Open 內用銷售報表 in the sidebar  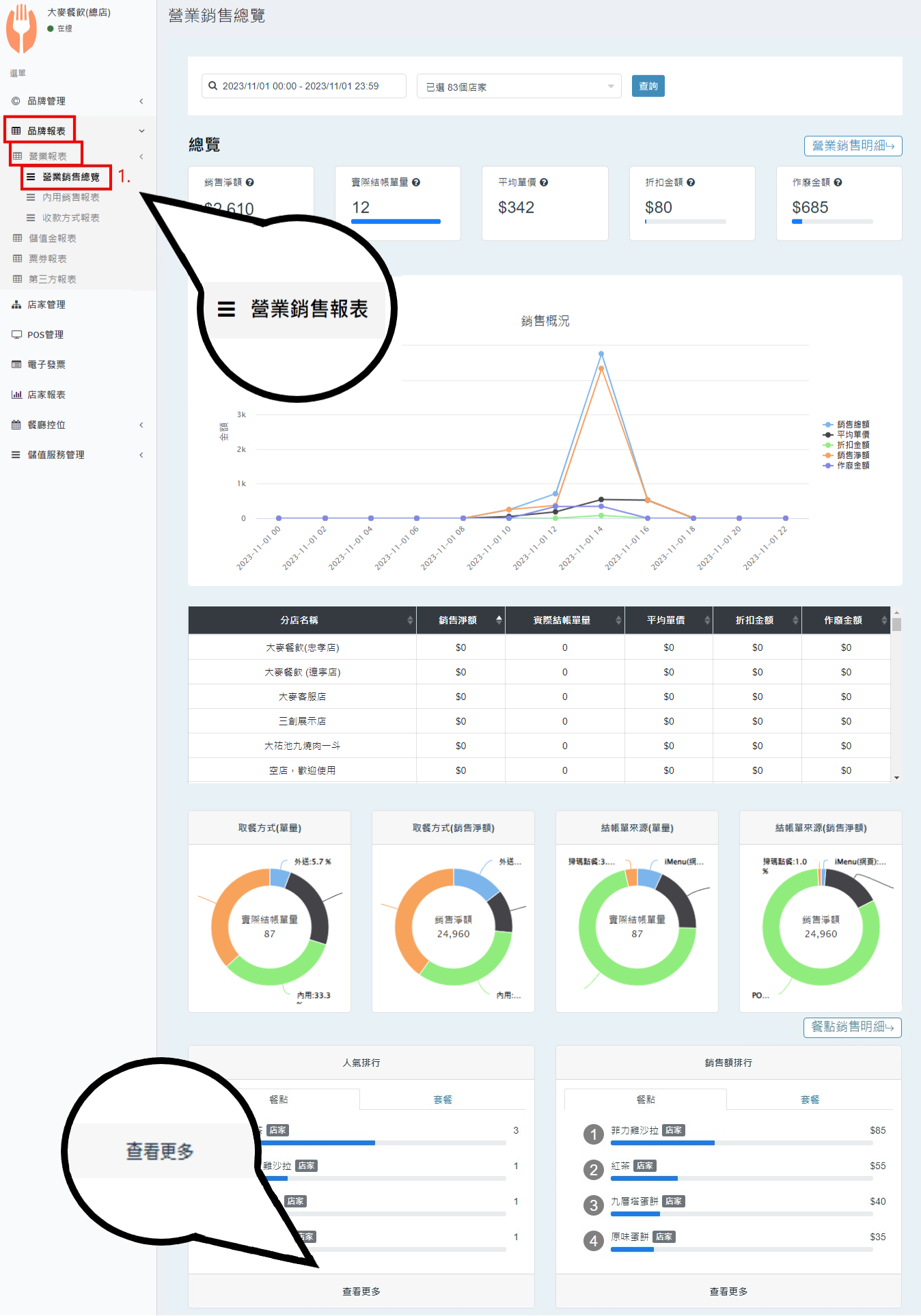pos(70,197)
